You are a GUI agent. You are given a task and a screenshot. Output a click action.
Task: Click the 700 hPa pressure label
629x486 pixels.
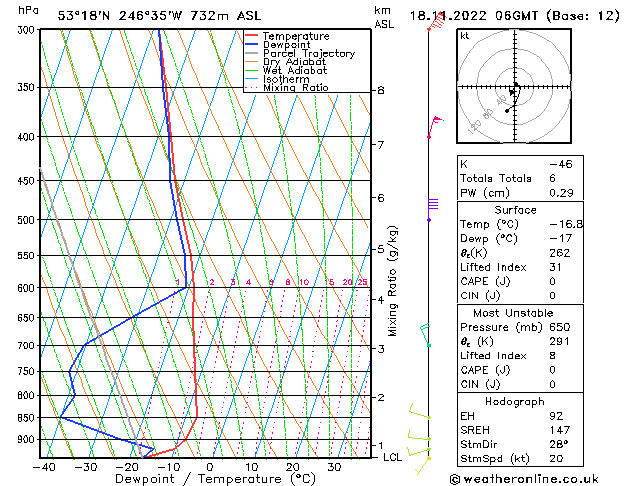(28, 345)
